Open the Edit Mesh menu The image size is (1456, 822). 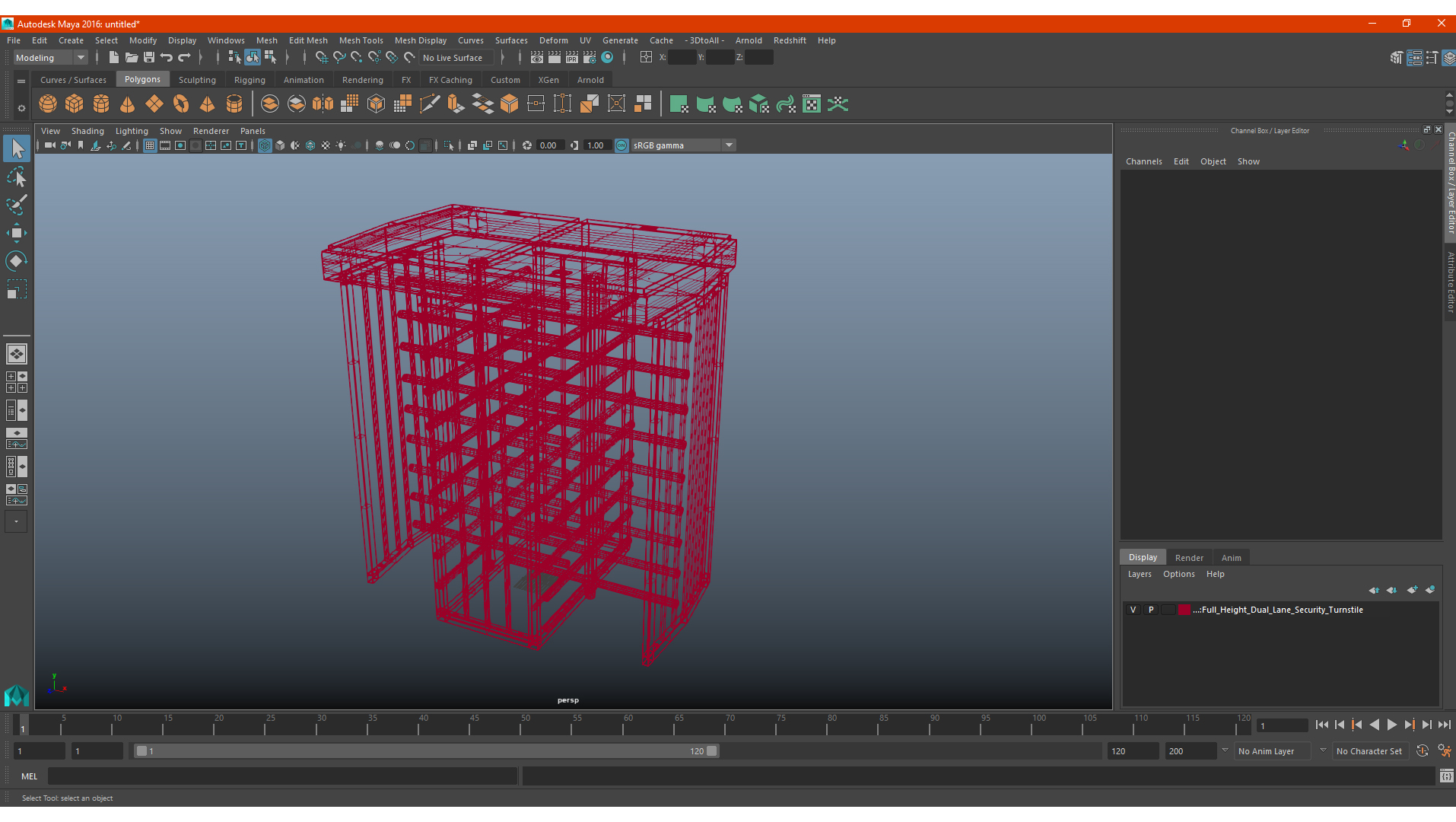coord(308,40)
